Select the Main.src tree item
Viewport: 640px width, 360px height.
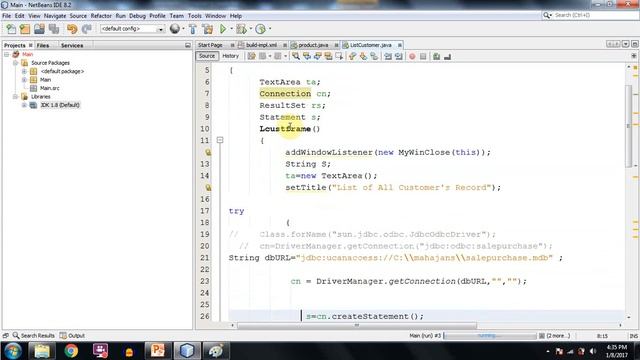tap(49, 88)
